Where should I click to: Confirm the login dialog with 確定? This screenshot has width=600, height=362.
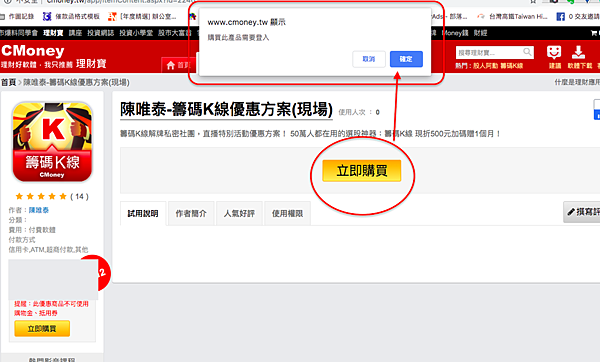pyautogui.click(x=406, y=59)
